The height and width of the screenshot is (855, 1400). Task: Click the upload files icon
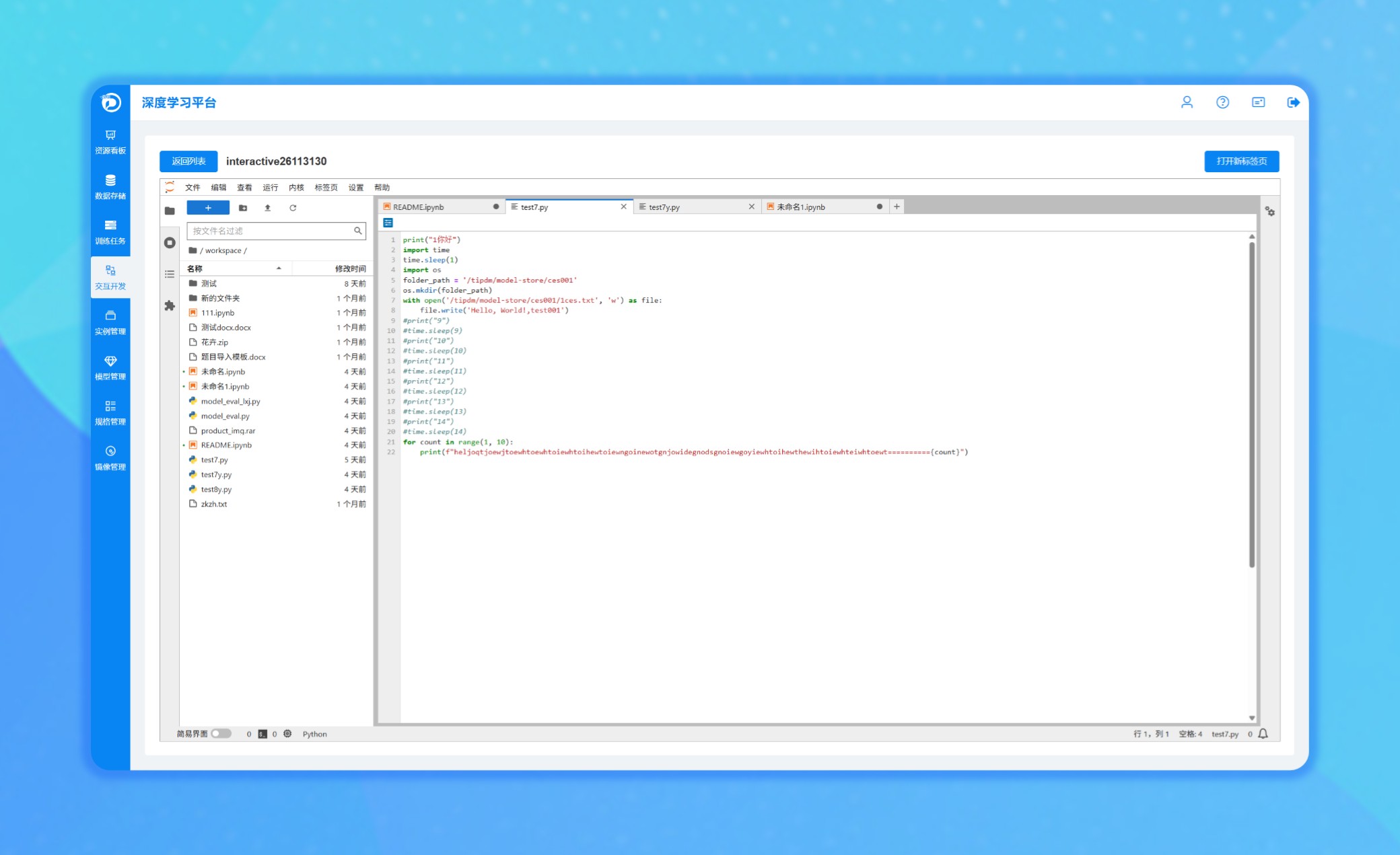(267, 208)
